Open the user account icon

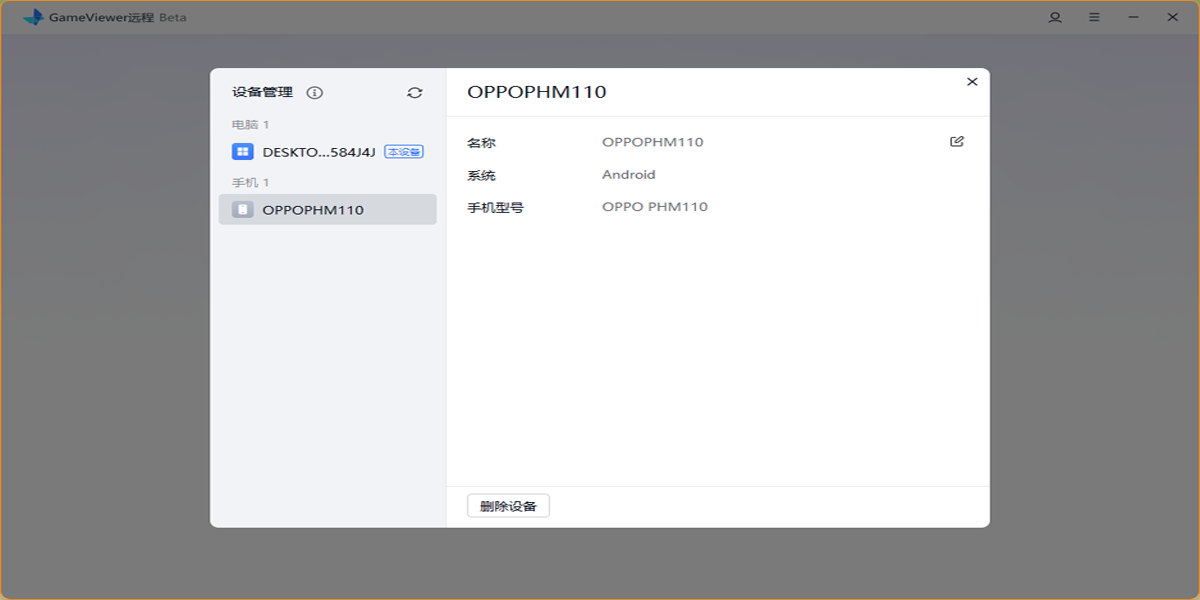pos(1055,17)
